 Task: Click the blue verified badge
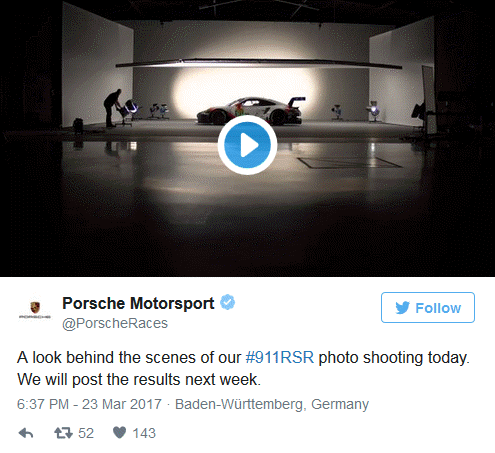click(227, 302)
